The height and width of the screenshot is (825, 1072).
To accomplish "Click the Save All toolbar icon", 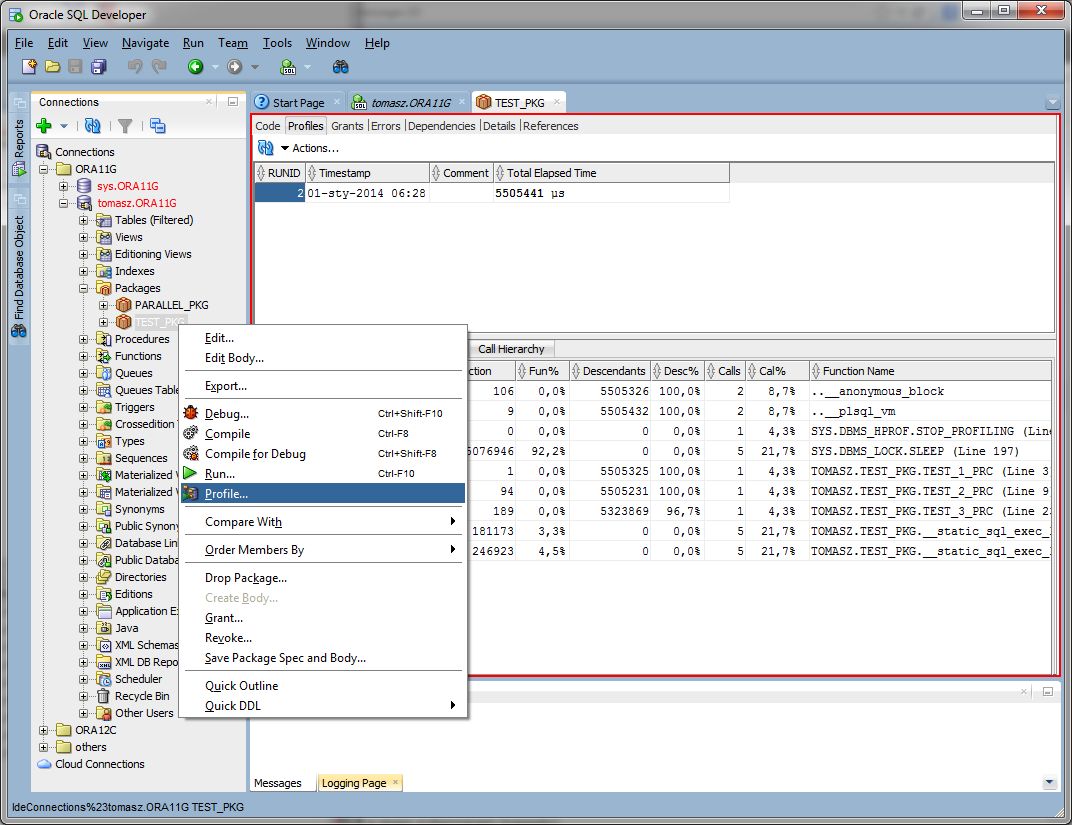I will click(x=99, y=66).
